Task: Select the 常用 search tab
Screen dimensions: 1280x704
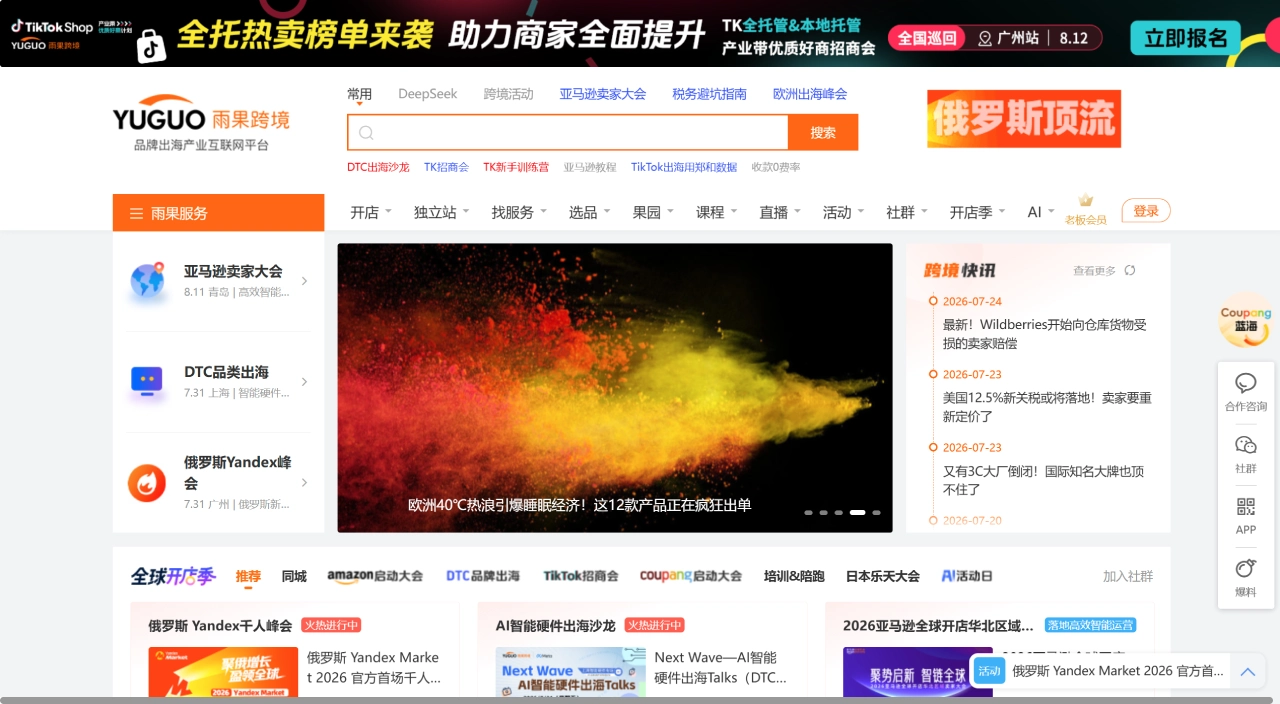Action: [359, 94]
